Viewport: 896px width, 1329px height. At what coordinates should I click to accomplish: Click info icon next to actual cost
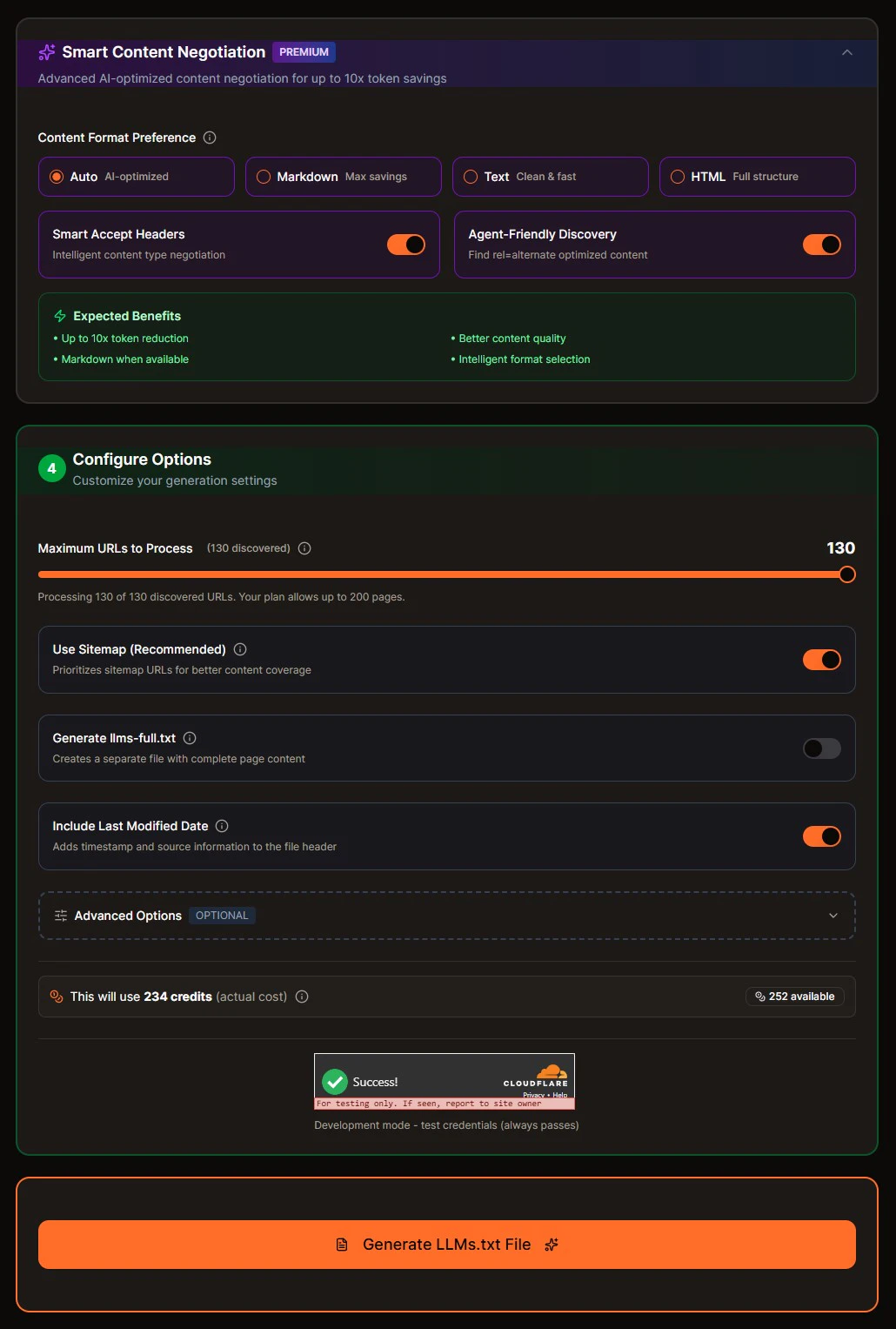tap(302, 997)
